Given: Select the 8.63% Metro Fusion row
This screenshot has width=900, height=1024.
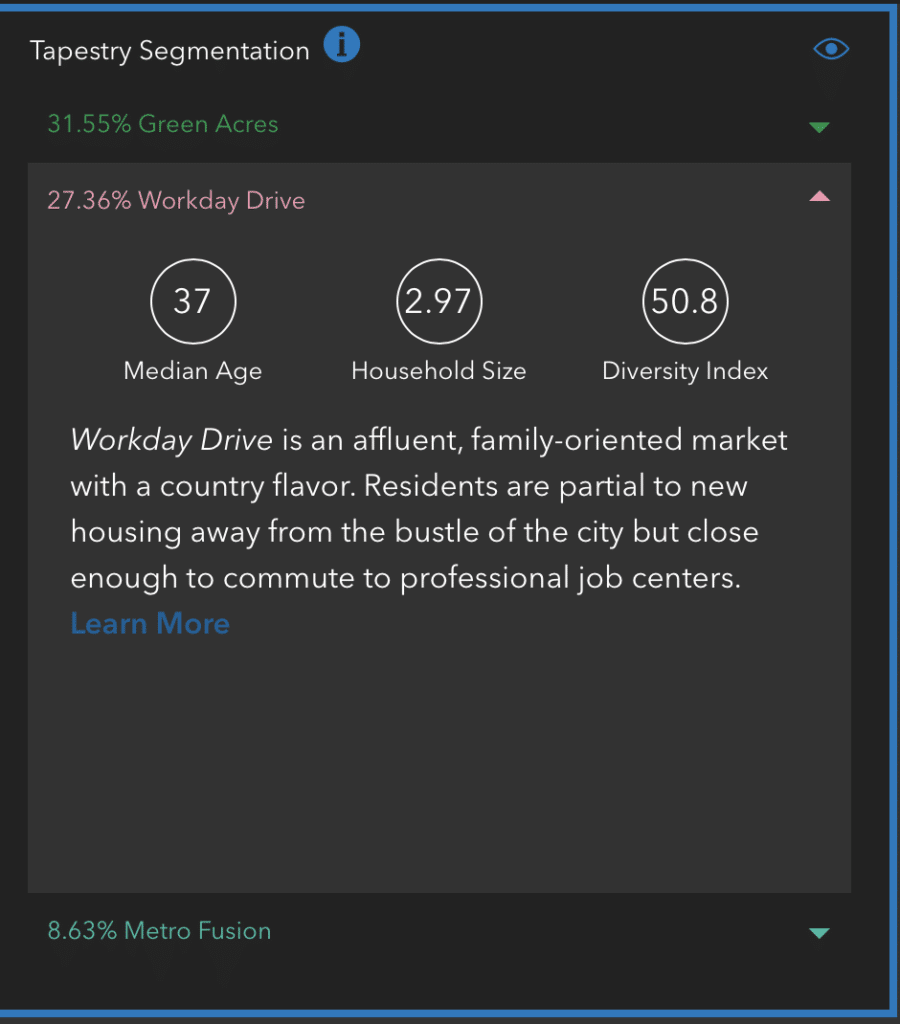Looking at the screenshot, I should point(439,931).
